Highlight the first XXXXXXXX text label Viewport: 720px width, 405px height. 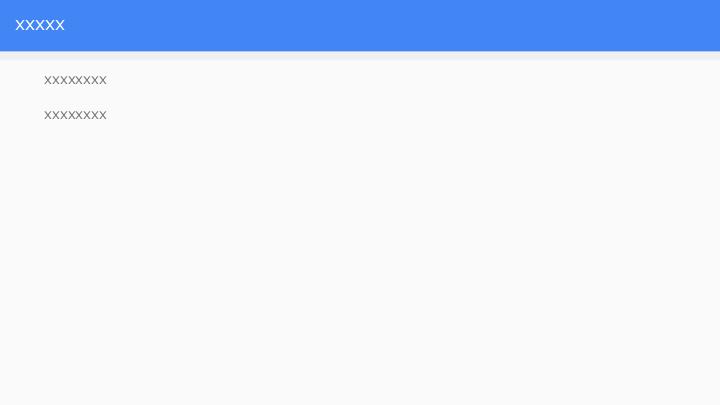coord(75,80)
